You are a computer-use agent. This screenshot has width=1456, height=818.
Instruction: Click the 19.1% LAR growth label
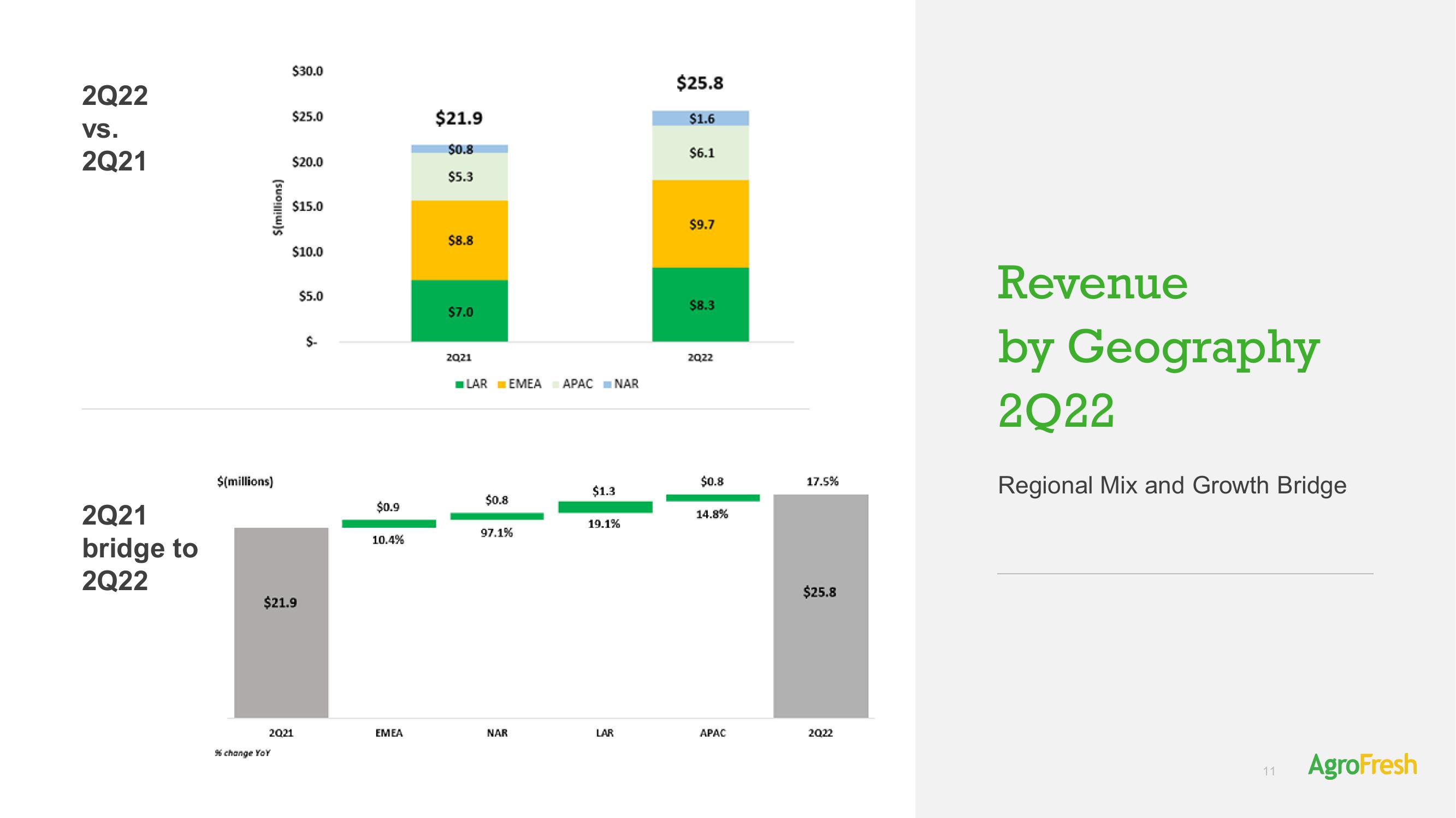604,524
